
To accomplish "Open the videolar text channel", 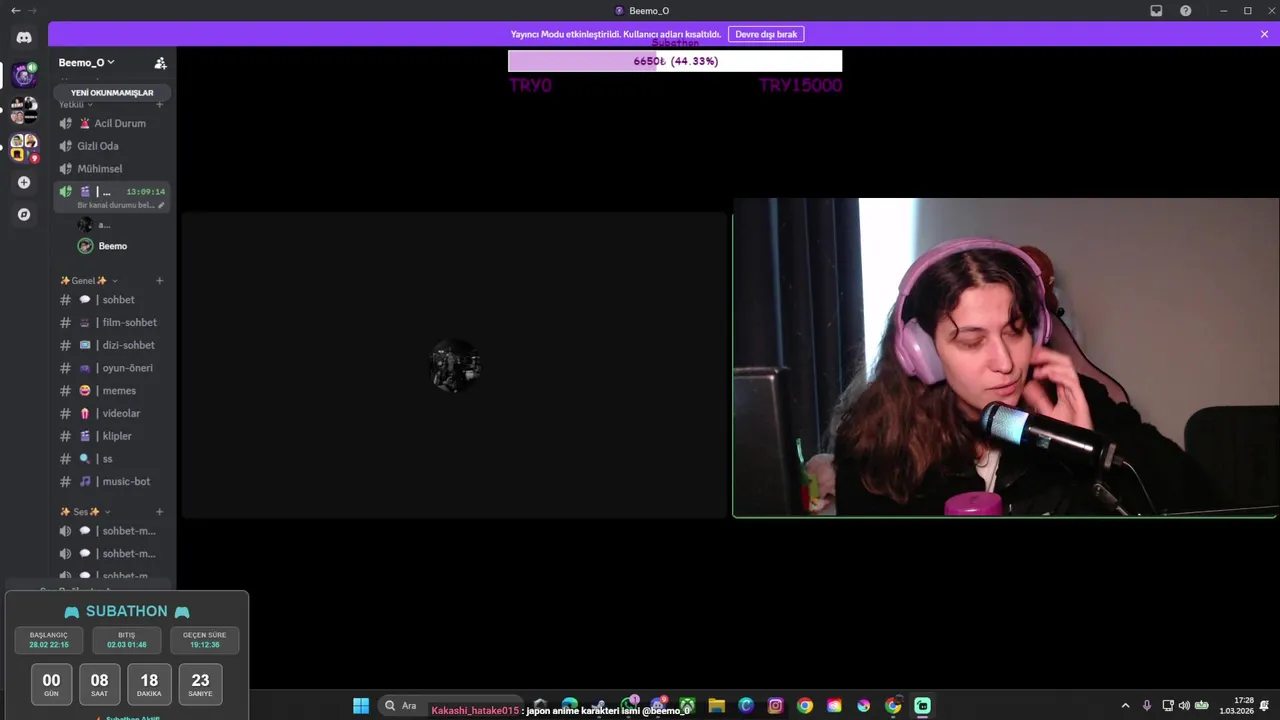I will point(112,413).
